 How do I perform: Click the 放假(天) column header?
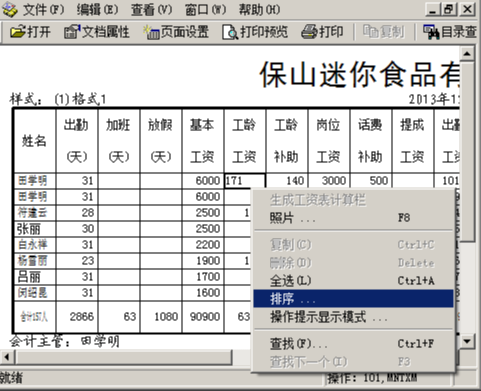click(x=161, y=141)
